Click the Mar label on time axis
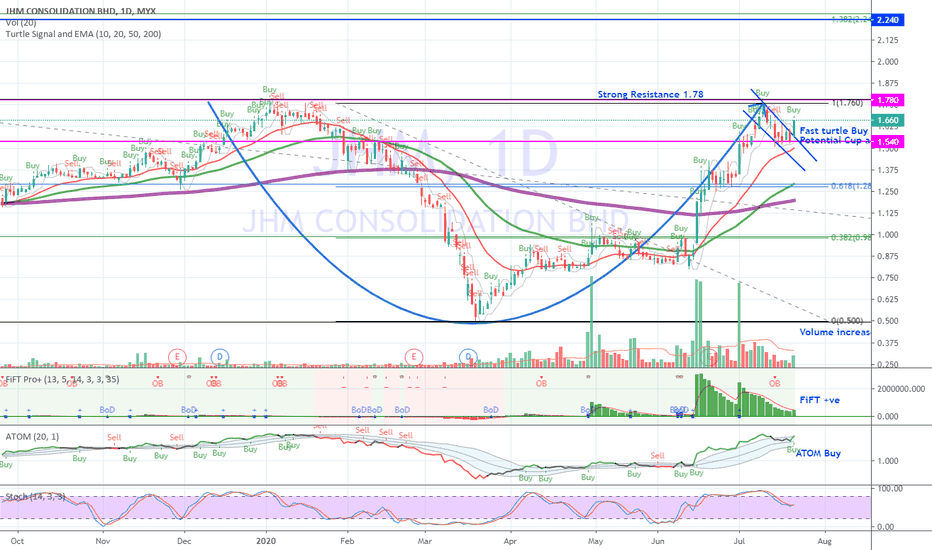932x550 pixels. (x=424, y=541)
